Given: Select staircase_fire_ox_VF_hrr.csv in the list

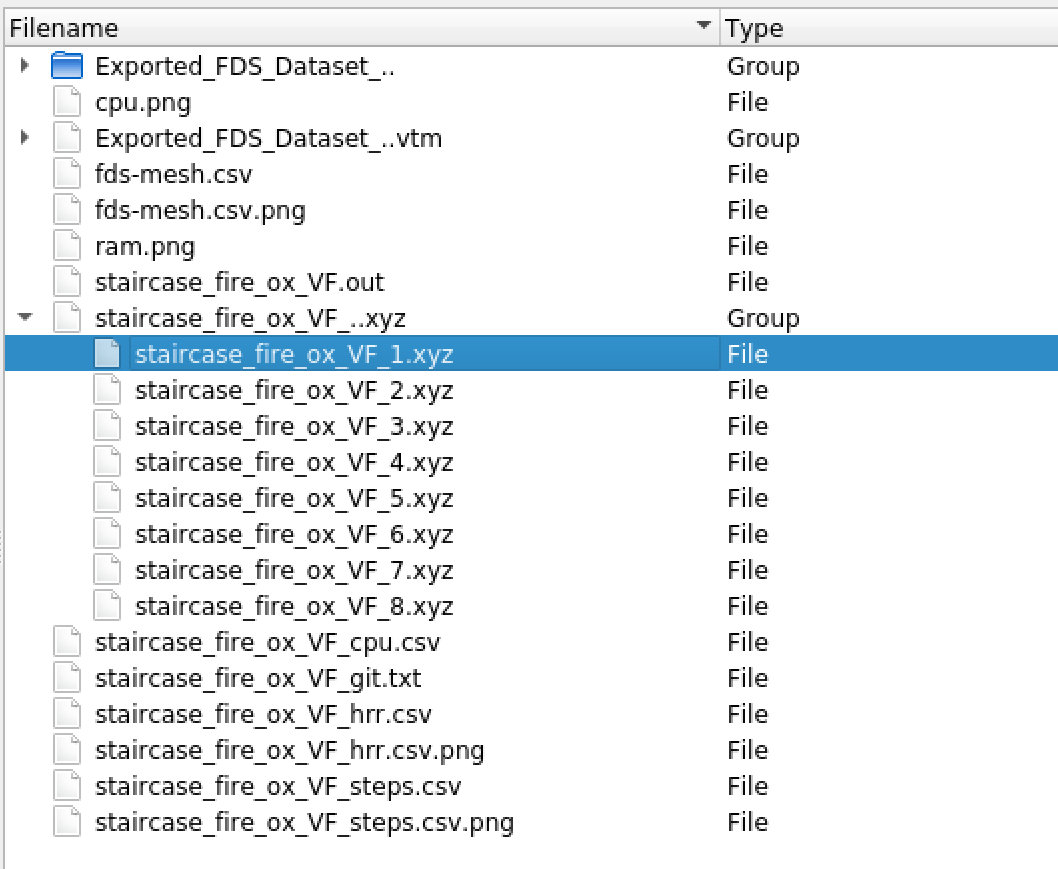Looking at the screenshot, I should 263,715.
